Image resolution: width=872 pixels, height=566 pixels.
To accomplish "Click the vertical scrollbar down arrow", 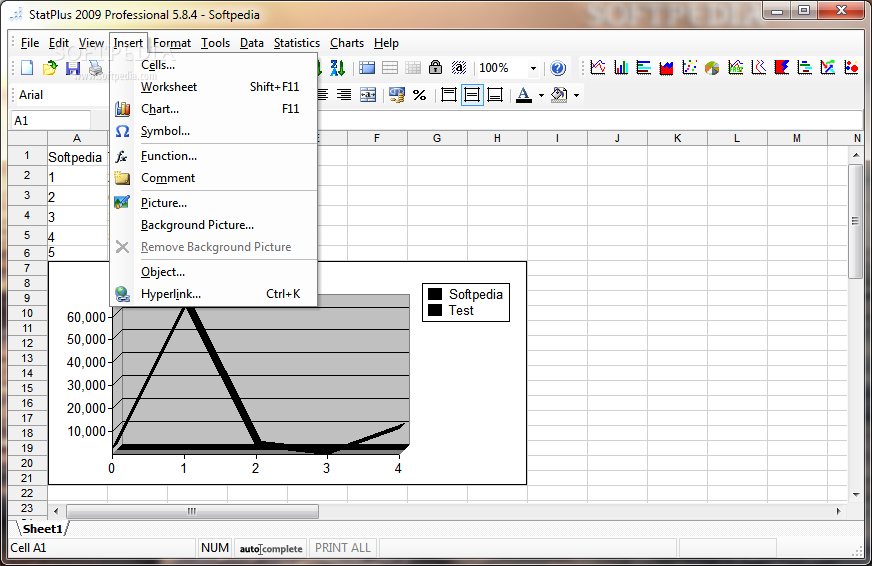I will pyautogui.click(x=856, y=494).
